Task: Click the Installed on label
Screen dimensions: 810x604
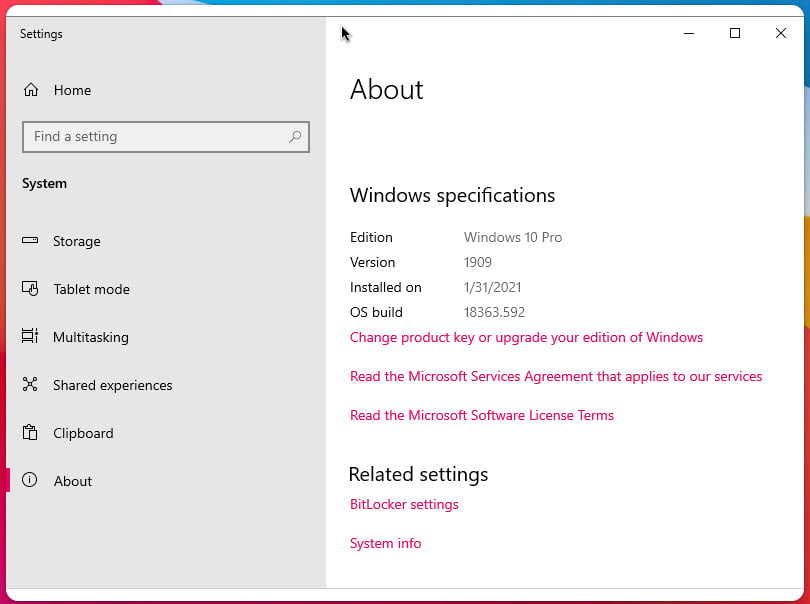Action: tap(386, 287)
